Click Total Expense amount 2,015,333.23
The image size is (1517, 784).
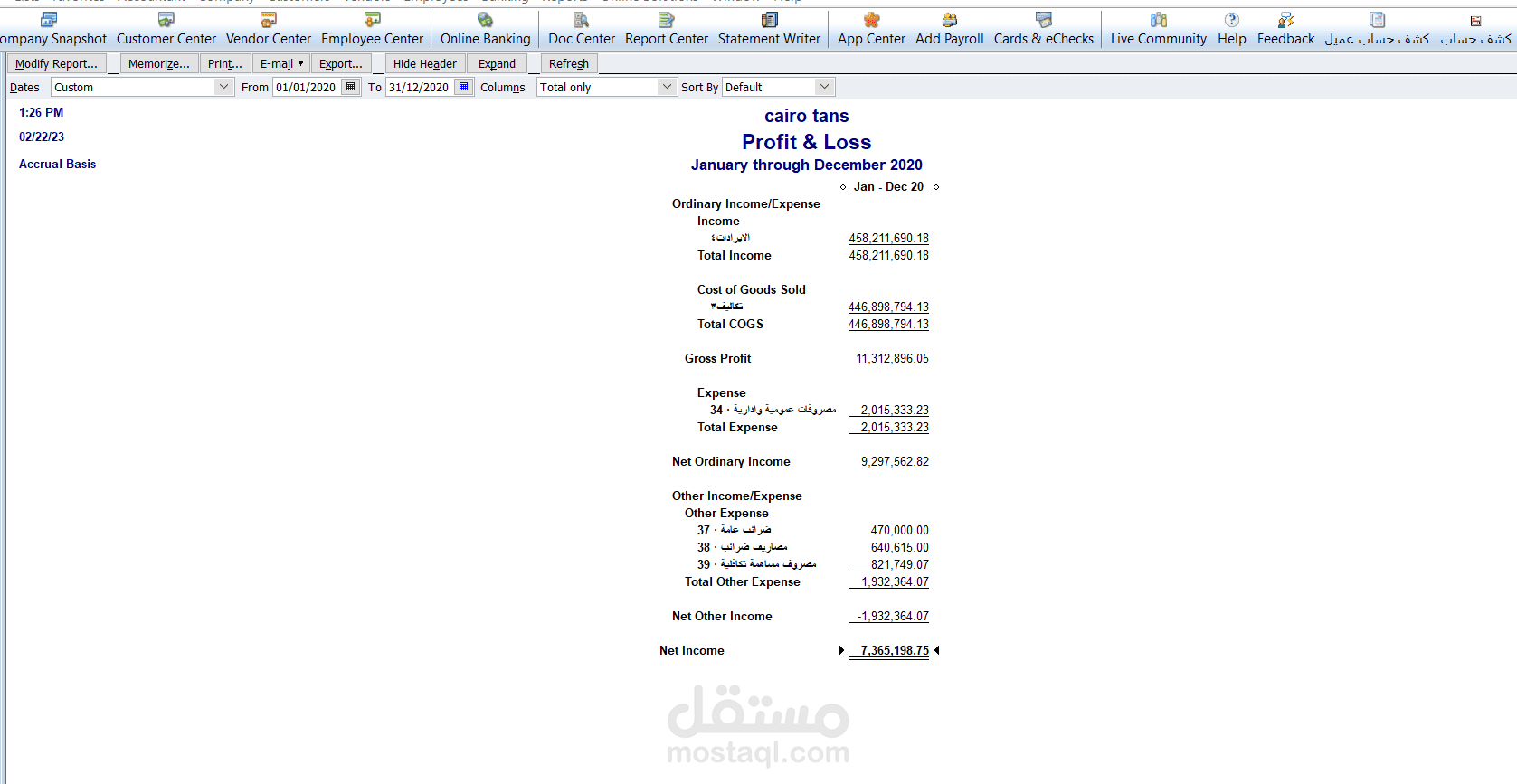(895, 427)
